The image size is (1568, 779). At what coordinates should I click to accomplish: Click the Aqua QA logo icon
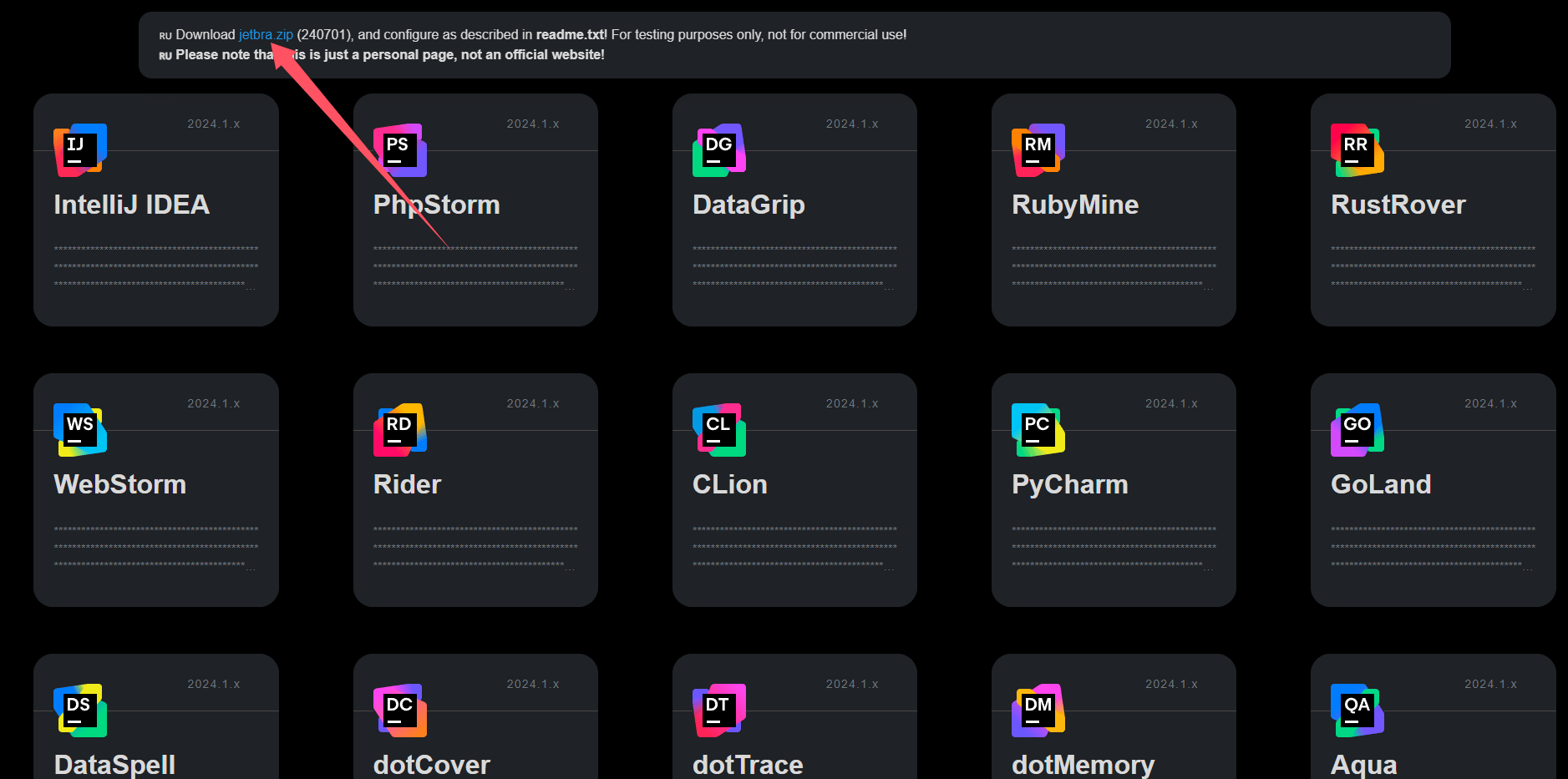pos(1357,711)
